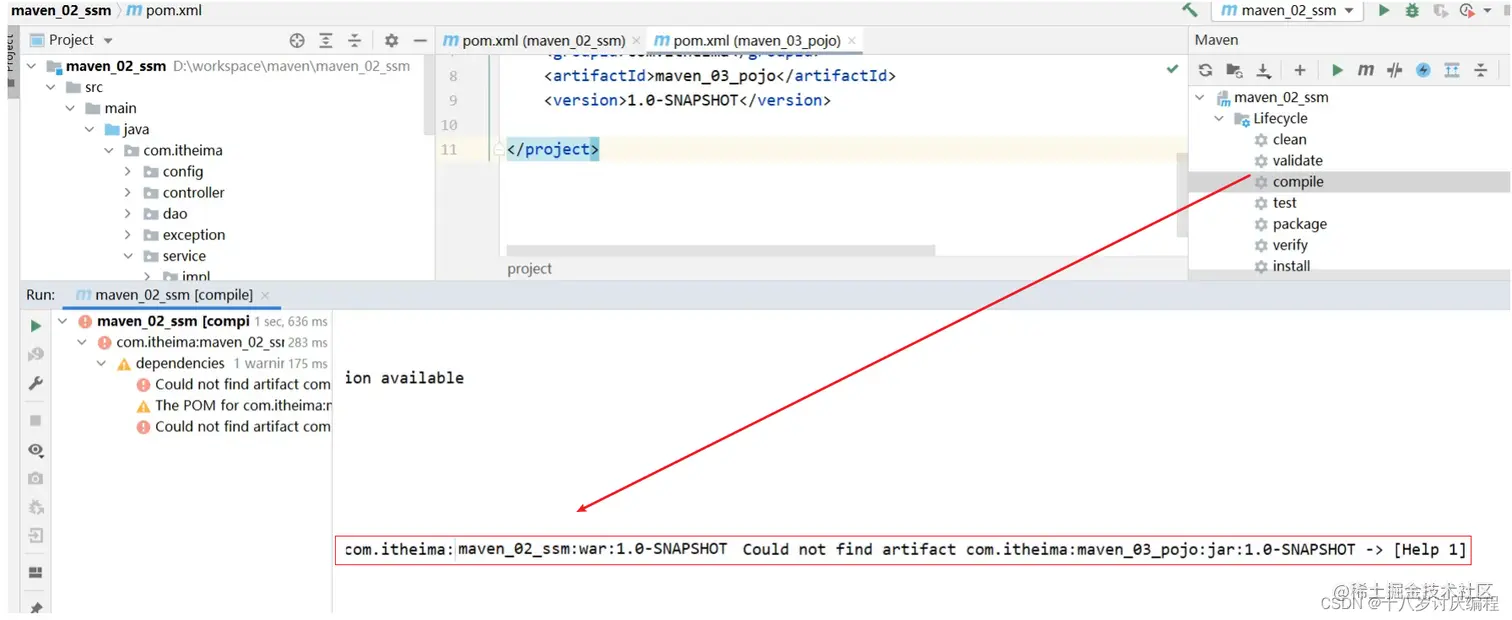Select the exception package

pyautogui.click(x=194, y=235)
